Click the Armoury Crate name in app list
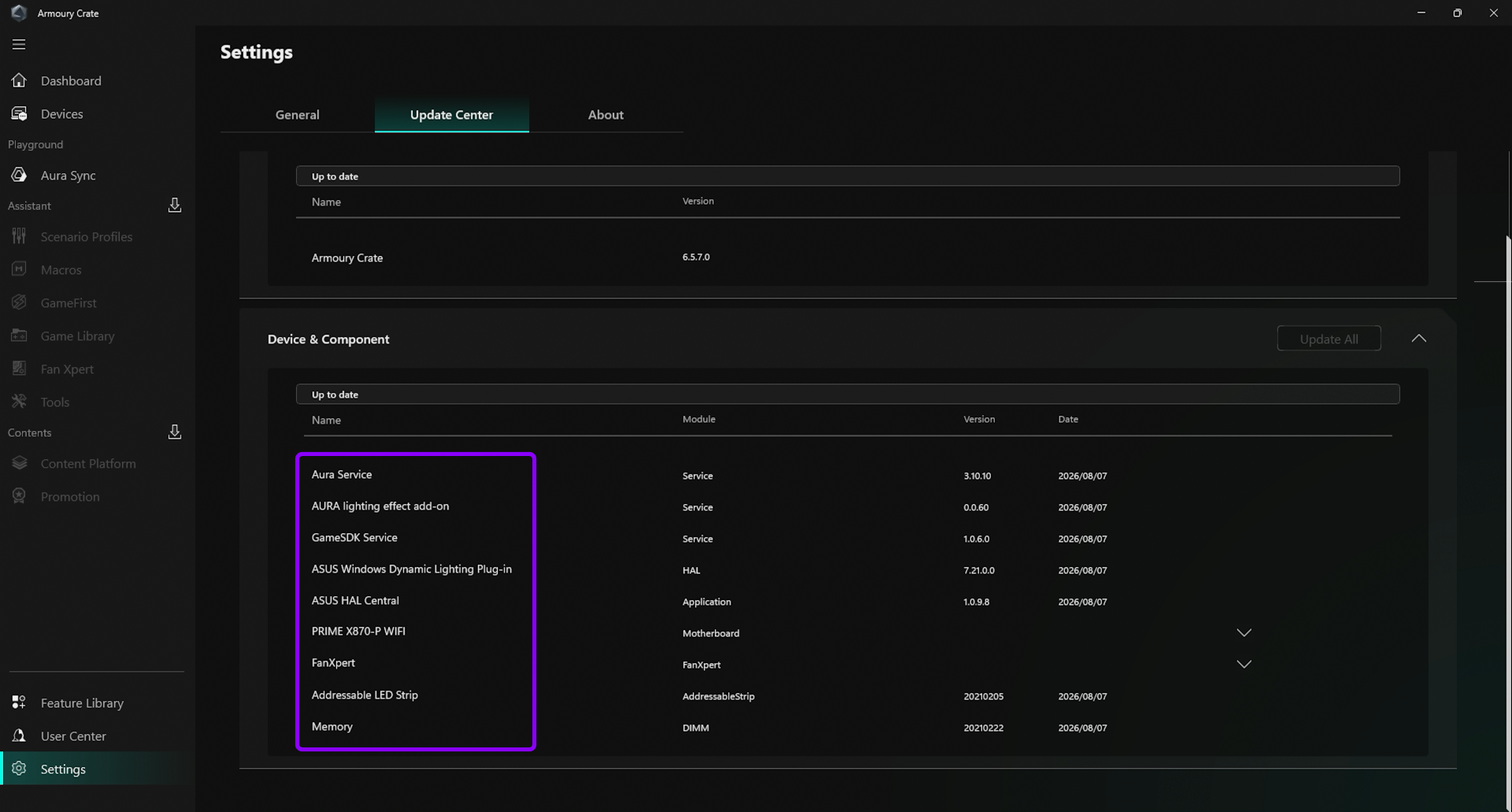This screenshot has width=1512, height=812. (x=347, y=258)
